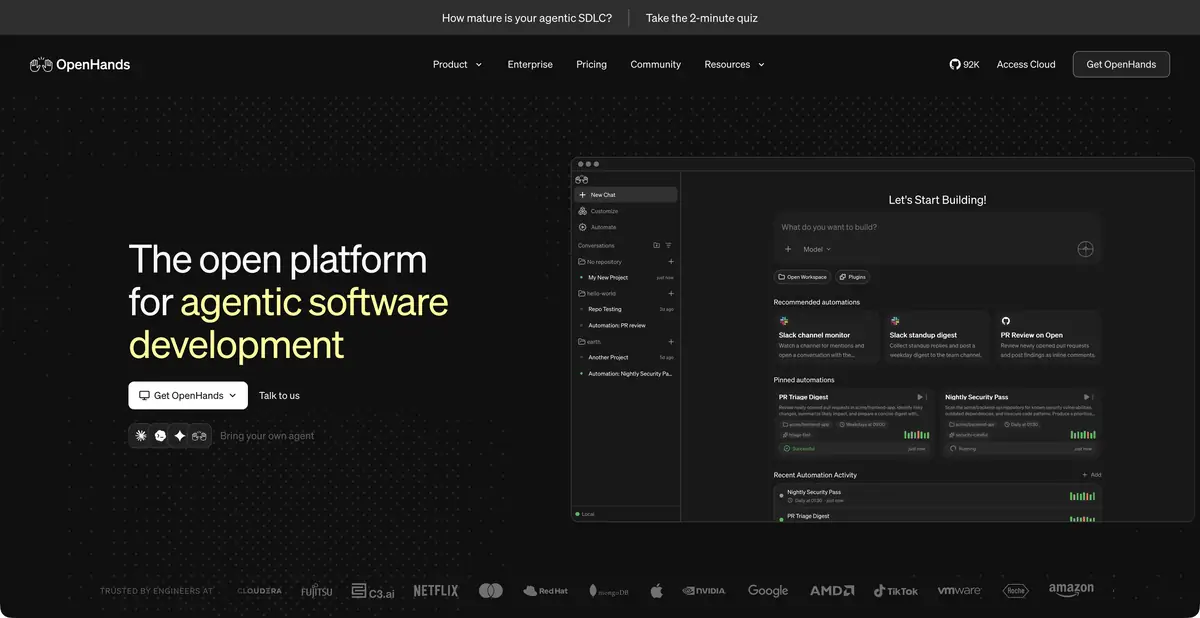
Task: Click the TikTok logo
Action: click(896, 591)
